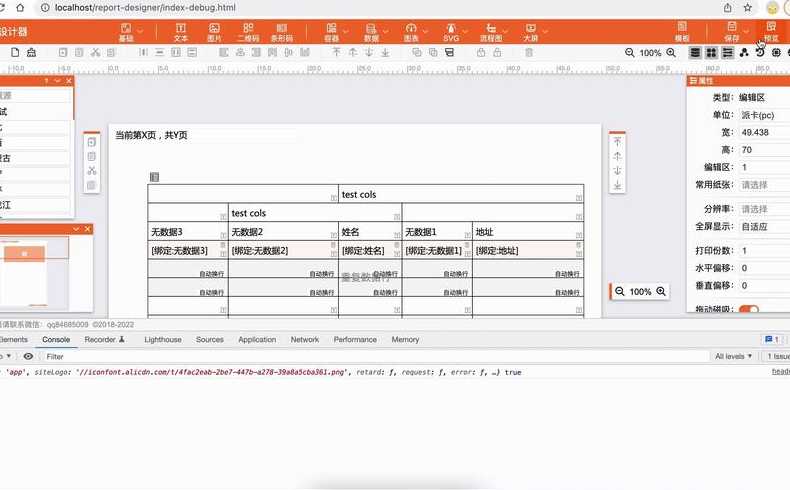This screenshot has height=490, width=790.
Task: Click the 预览 preview button
Action: click(x=771, y=31)
